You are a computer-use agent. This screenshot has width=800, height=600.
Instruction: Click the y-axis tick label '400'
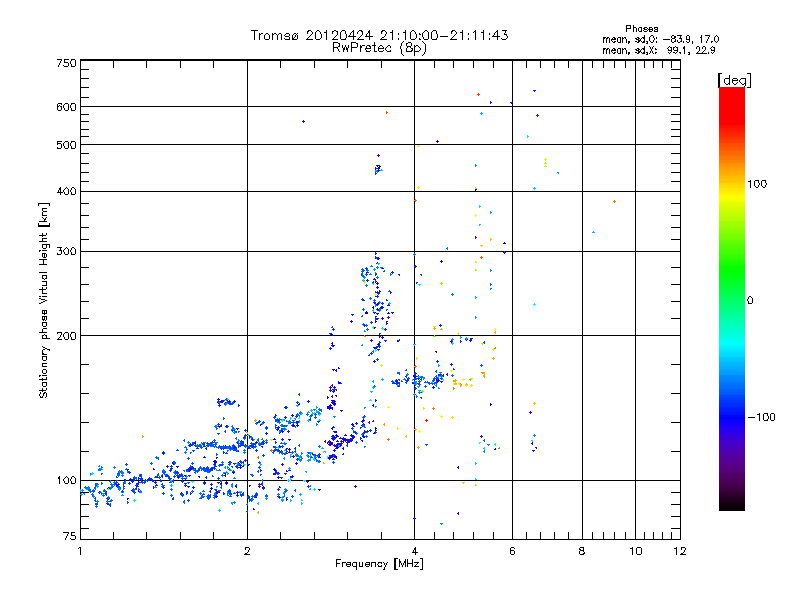click(66, 192)
